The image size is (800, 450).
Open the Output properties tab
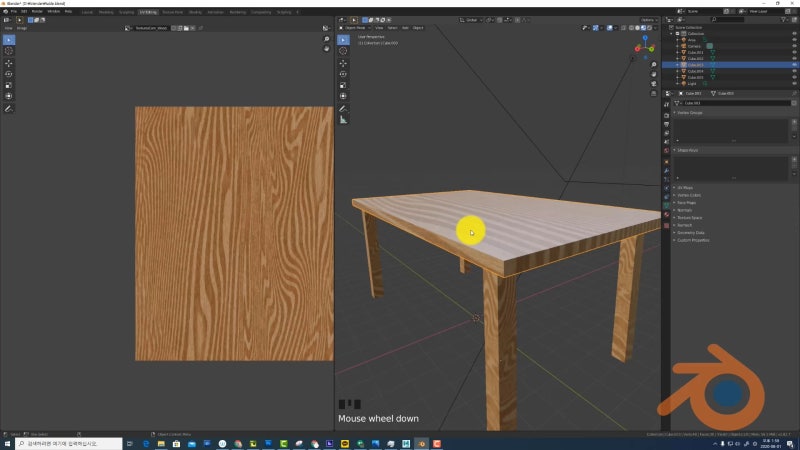666,124
